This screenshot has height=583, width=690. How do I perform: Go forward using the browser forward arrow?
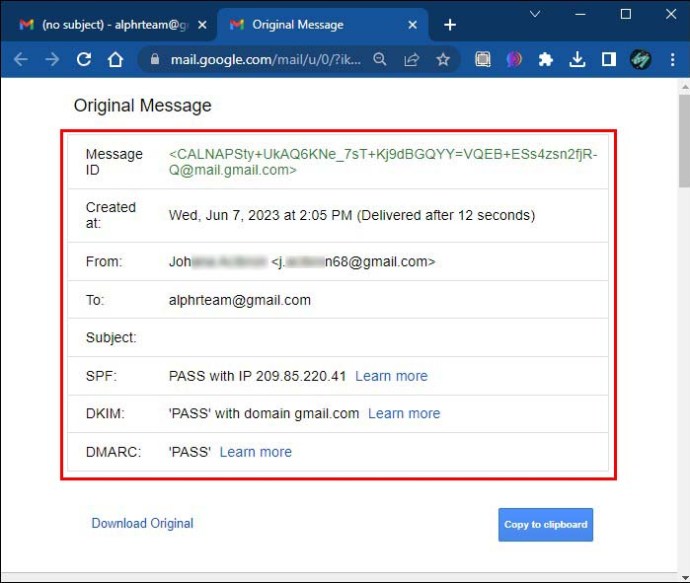(52, 59)
